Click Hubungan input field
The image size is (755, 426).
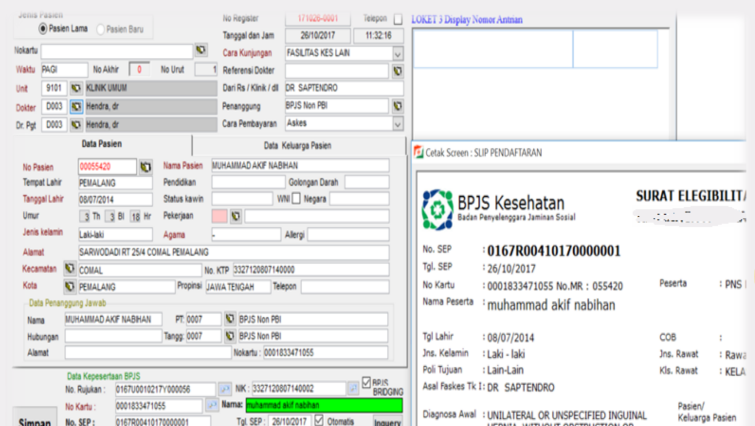[113, 336]
